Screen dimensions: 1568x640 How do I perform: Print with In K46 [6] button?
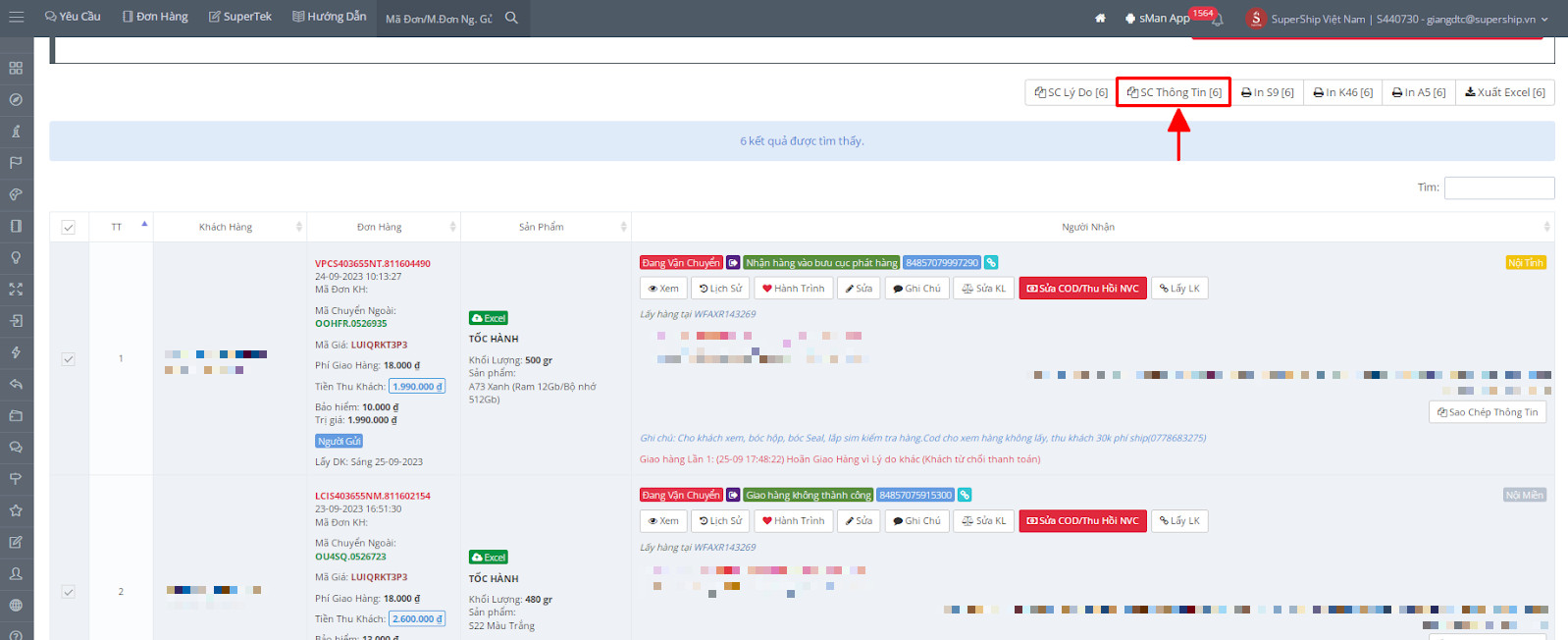pyautogui.click(x=1342, y=92)
